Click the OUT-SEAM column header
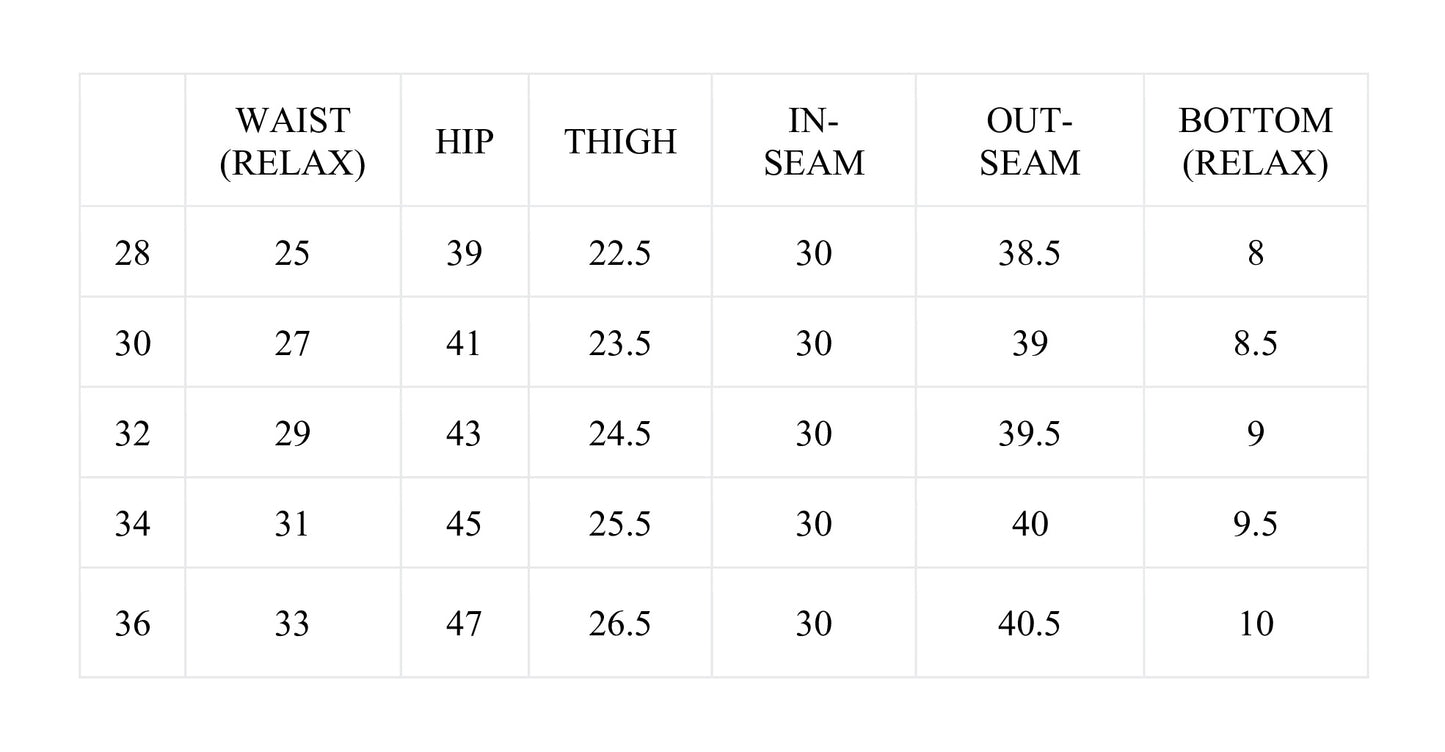The image size is (1445, 752). click(x=1029, y=141)
